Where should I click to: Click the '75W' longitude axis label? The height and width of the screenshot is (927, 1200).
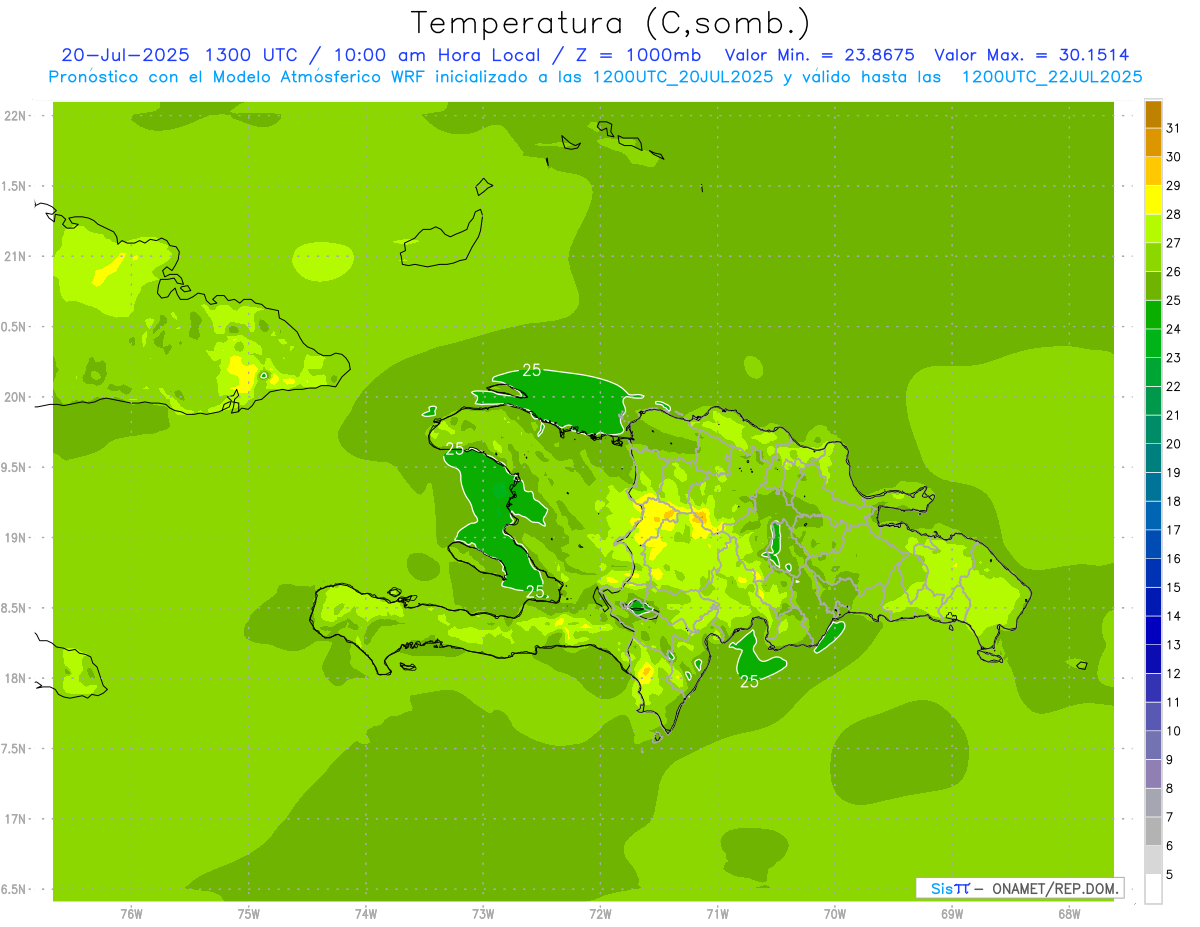(249, 914)
